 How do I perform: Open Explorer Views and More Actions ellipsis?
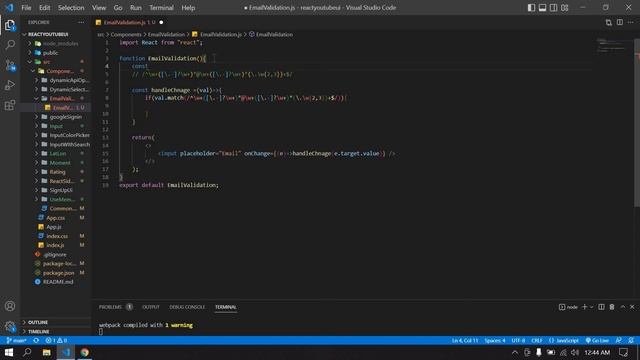(x=81, y=22)
